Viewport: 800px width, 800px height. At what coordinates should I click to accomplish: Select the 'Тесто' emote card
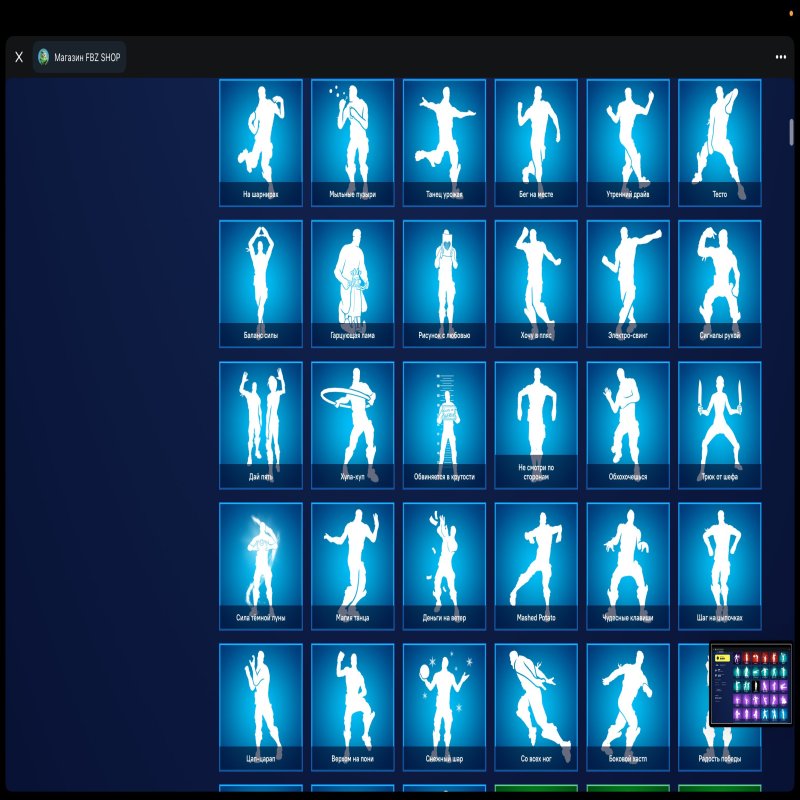pyautogui.click(x=719, y=142)
